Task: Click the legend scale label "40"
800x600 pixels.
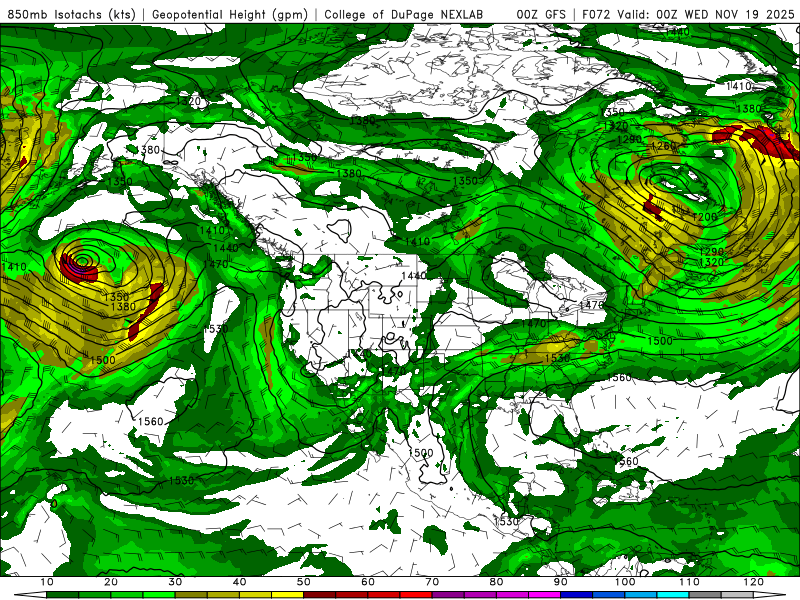Action: [239, 582]
